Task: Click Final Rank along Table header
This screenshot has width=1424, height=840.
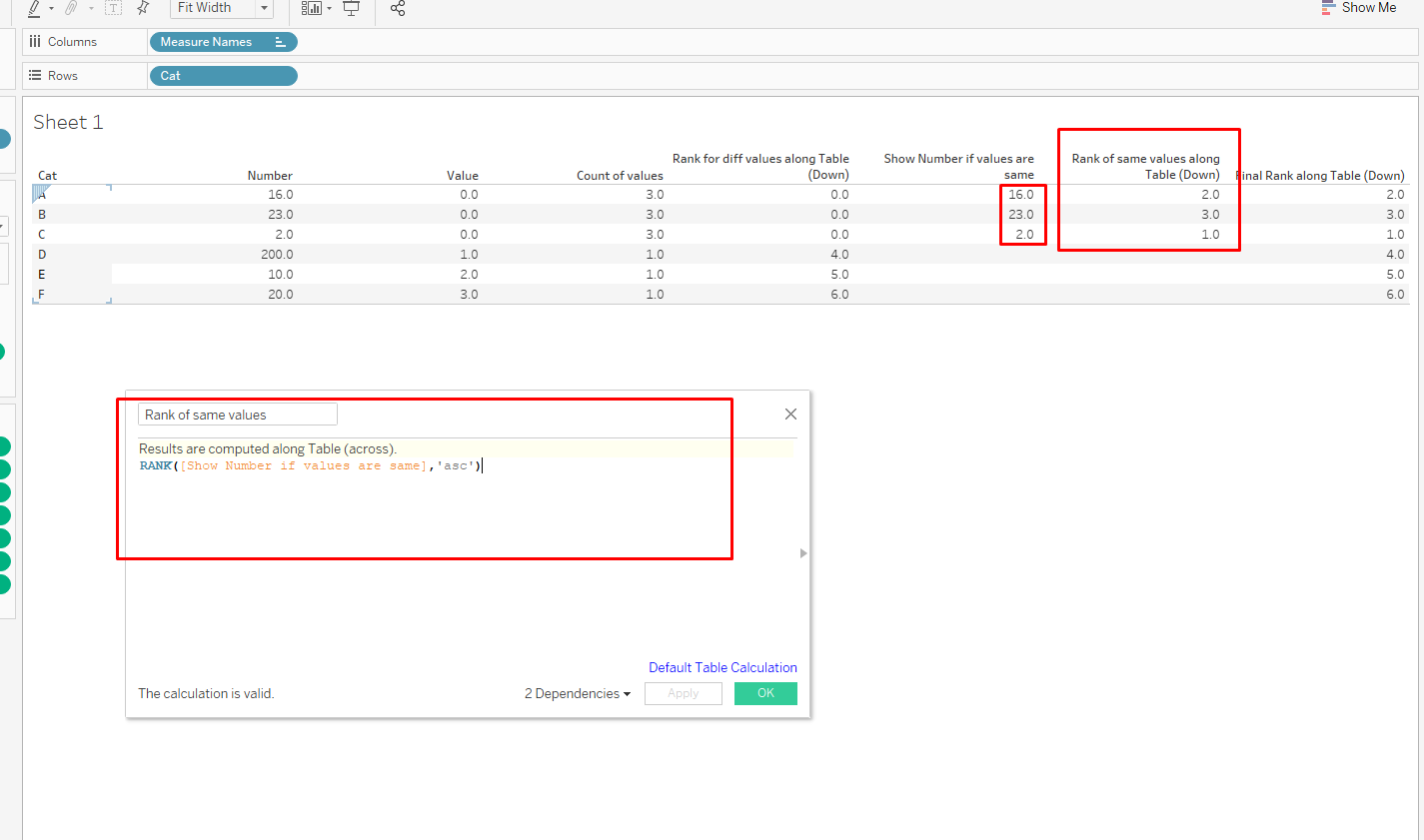Action: 1320,176
